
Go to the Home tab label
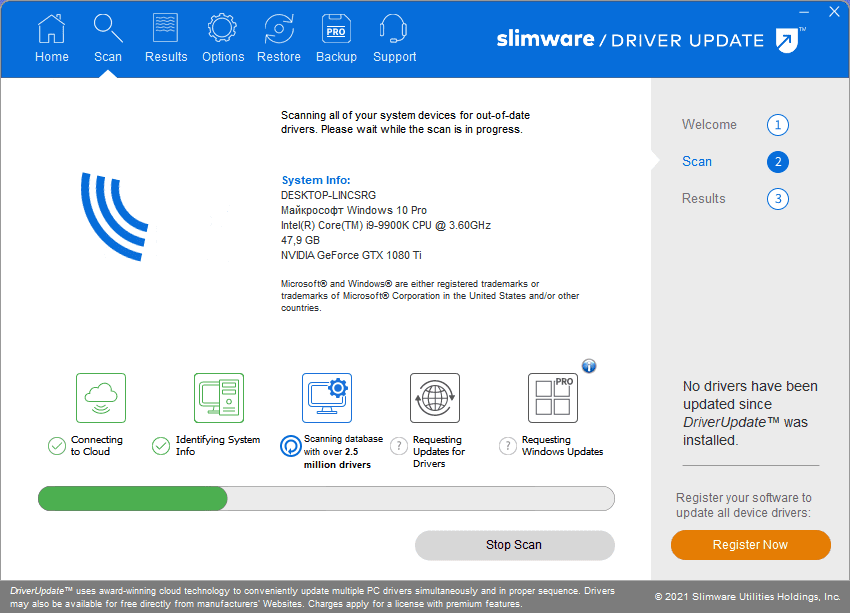pyautogui.click(x=51, y=57)
